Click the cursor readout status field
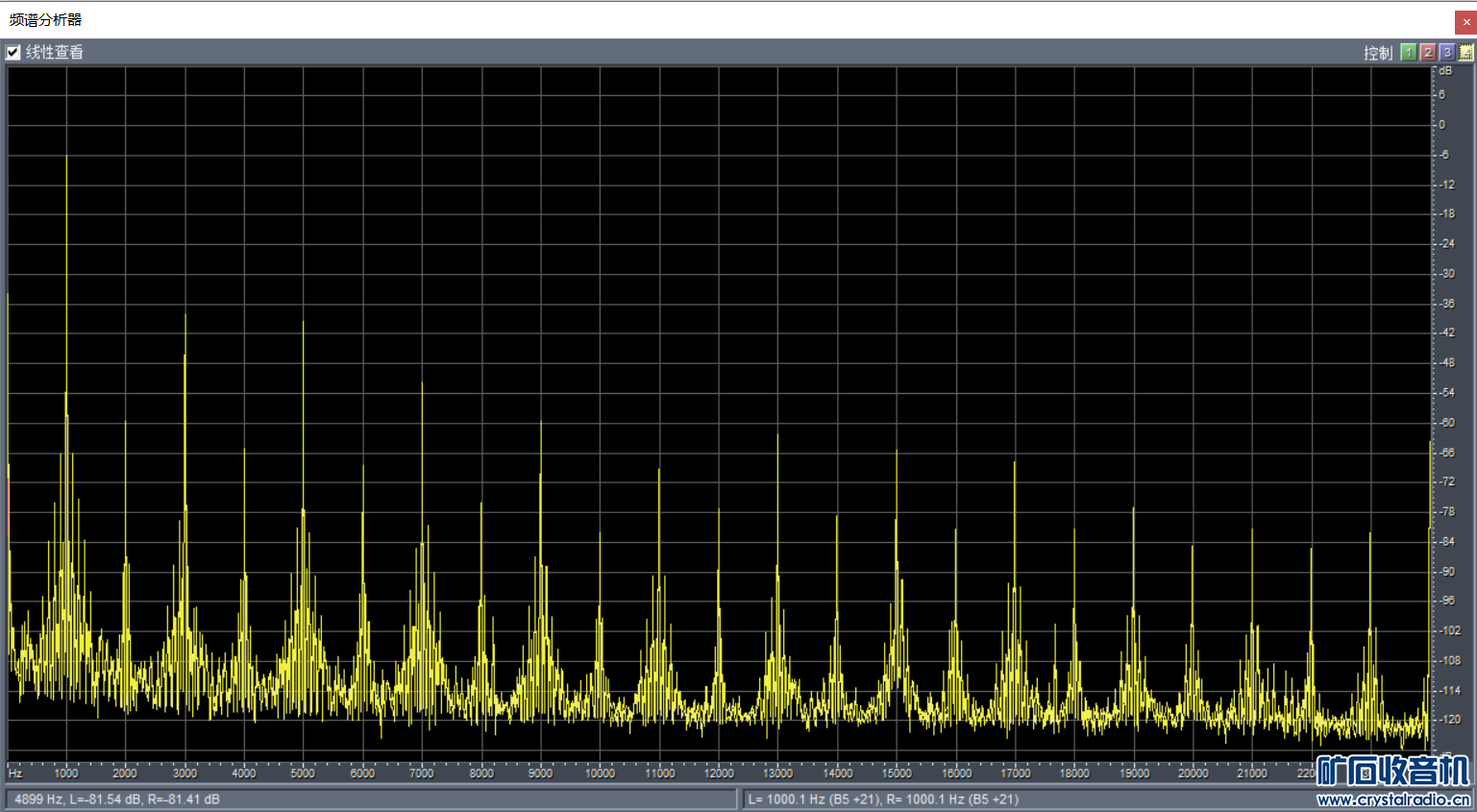The height and width of the screenshot is (812, 1477). coord(370,800)
